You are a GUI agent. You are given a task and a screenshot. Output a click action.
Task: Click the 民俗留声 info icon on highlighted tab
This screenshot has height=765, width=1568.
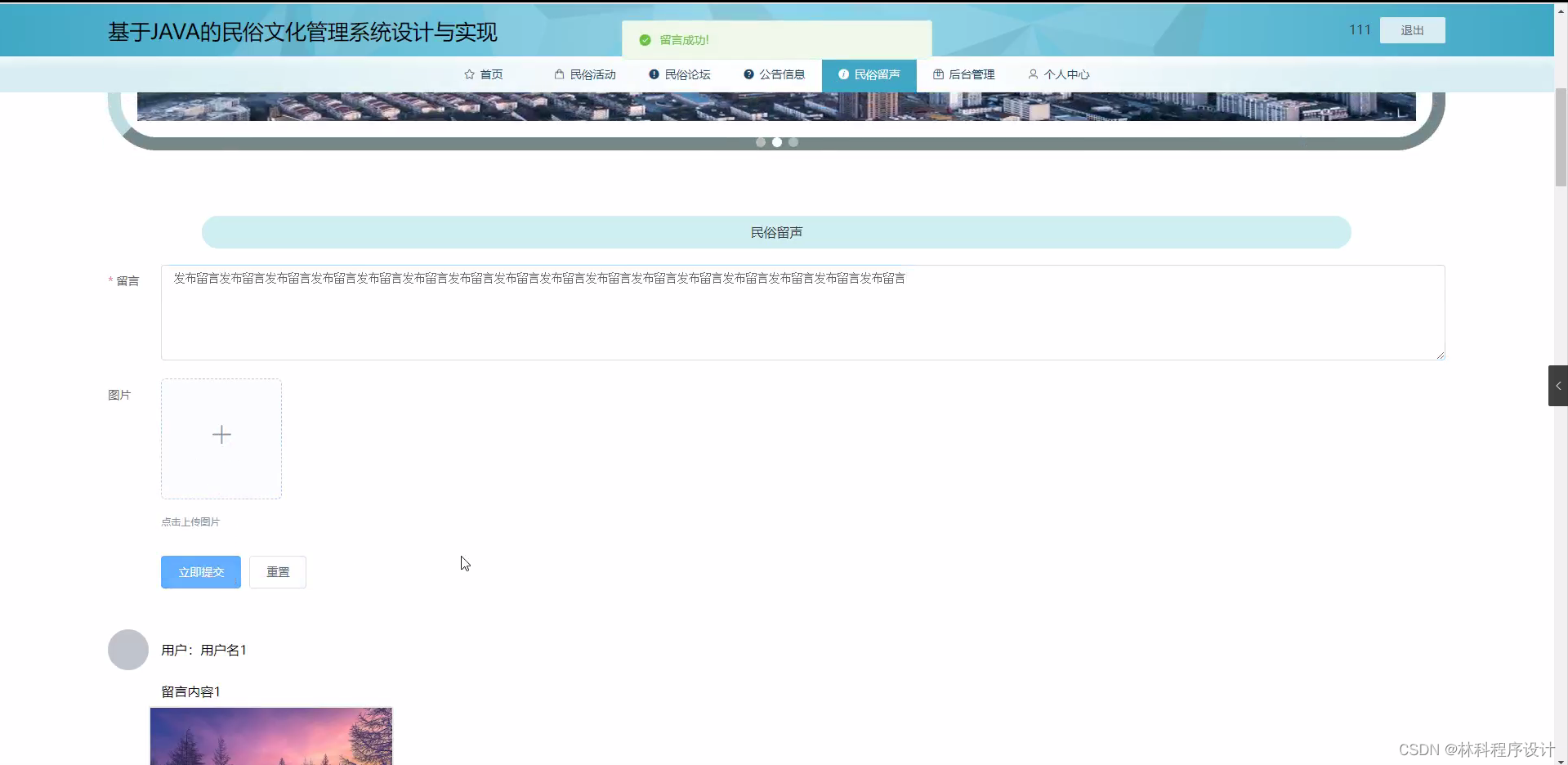click(843, 74)
